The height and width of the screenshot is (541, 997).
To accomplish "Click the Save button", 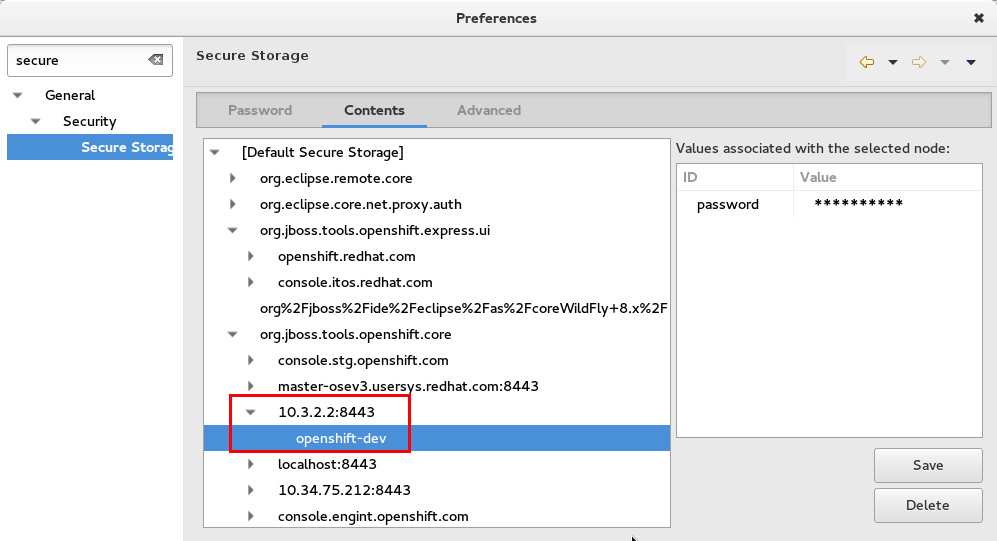I will [x=927, y=465].
